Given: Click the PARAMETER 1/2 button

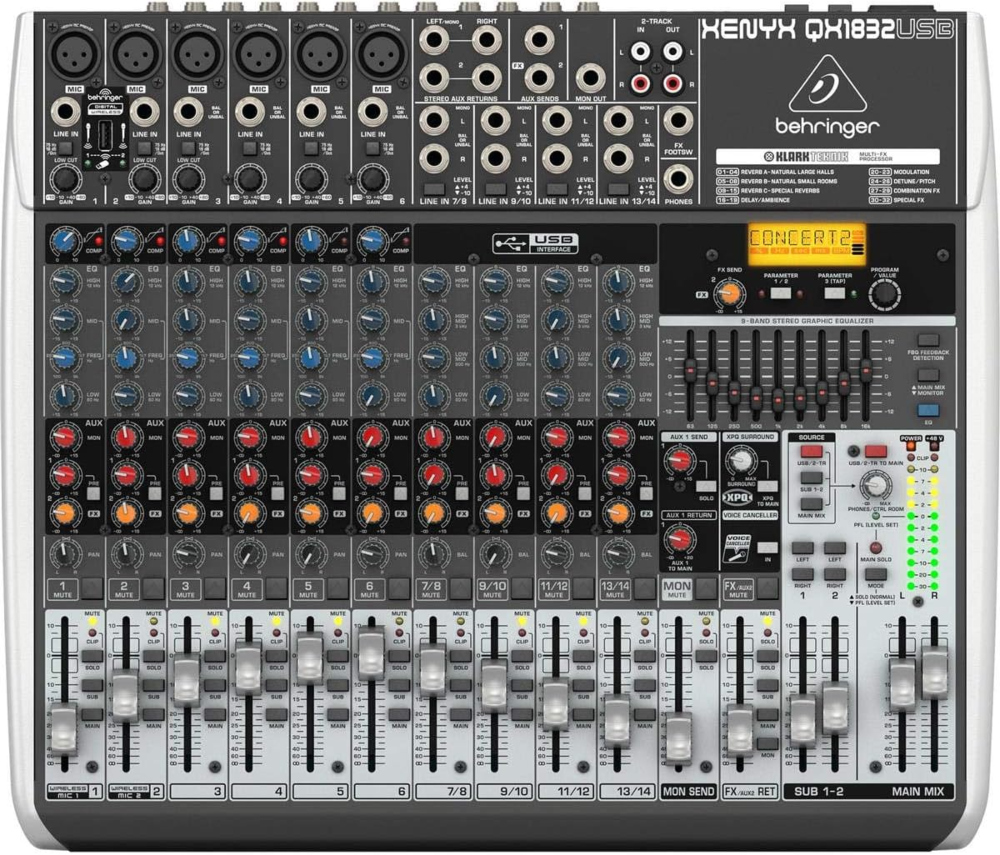Looking at the screenshot, I should (x=781, y=294).
